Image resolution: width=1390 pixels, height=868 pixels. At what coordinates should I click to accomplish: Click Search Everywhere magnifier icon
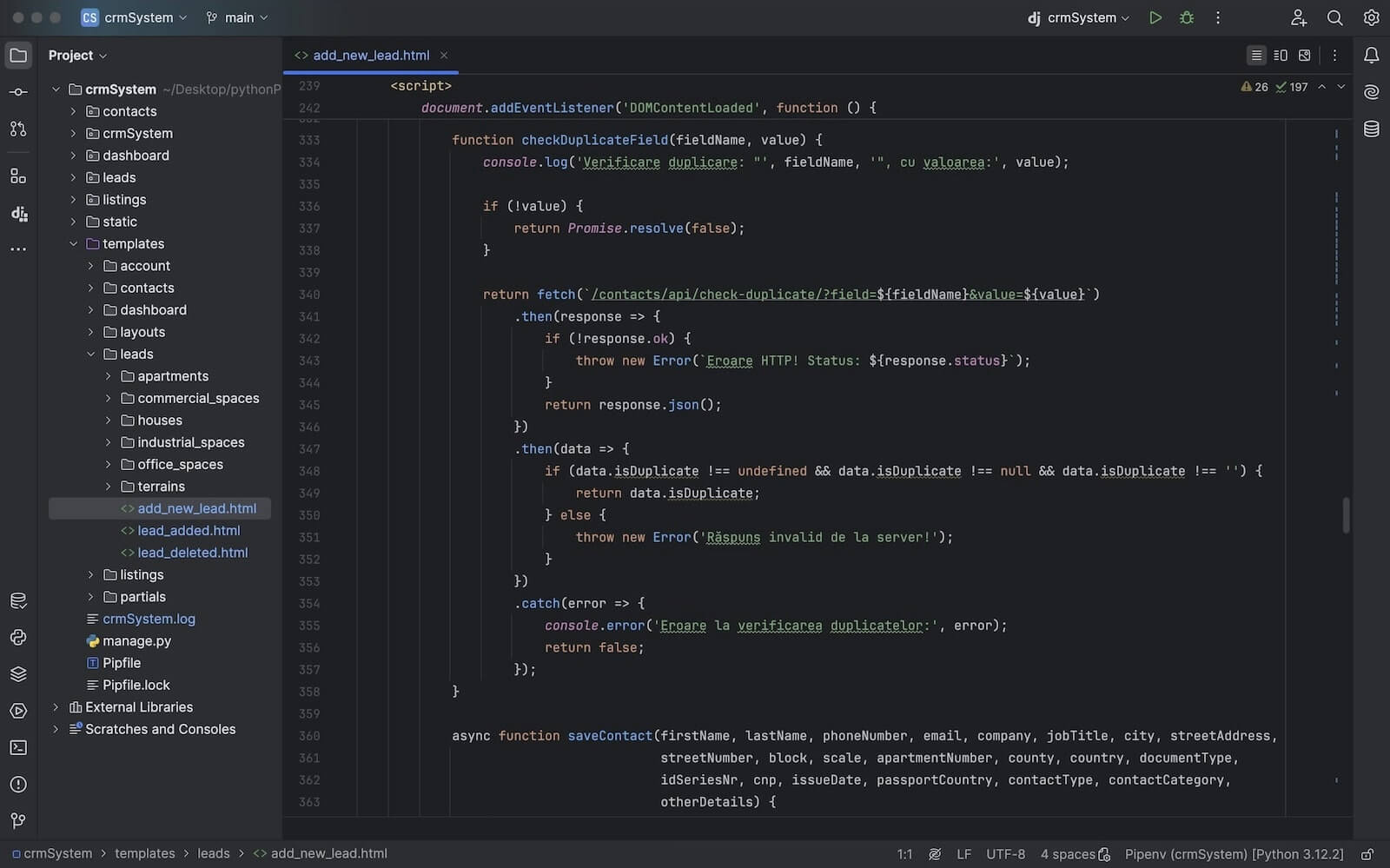[x=1334, y=17]
